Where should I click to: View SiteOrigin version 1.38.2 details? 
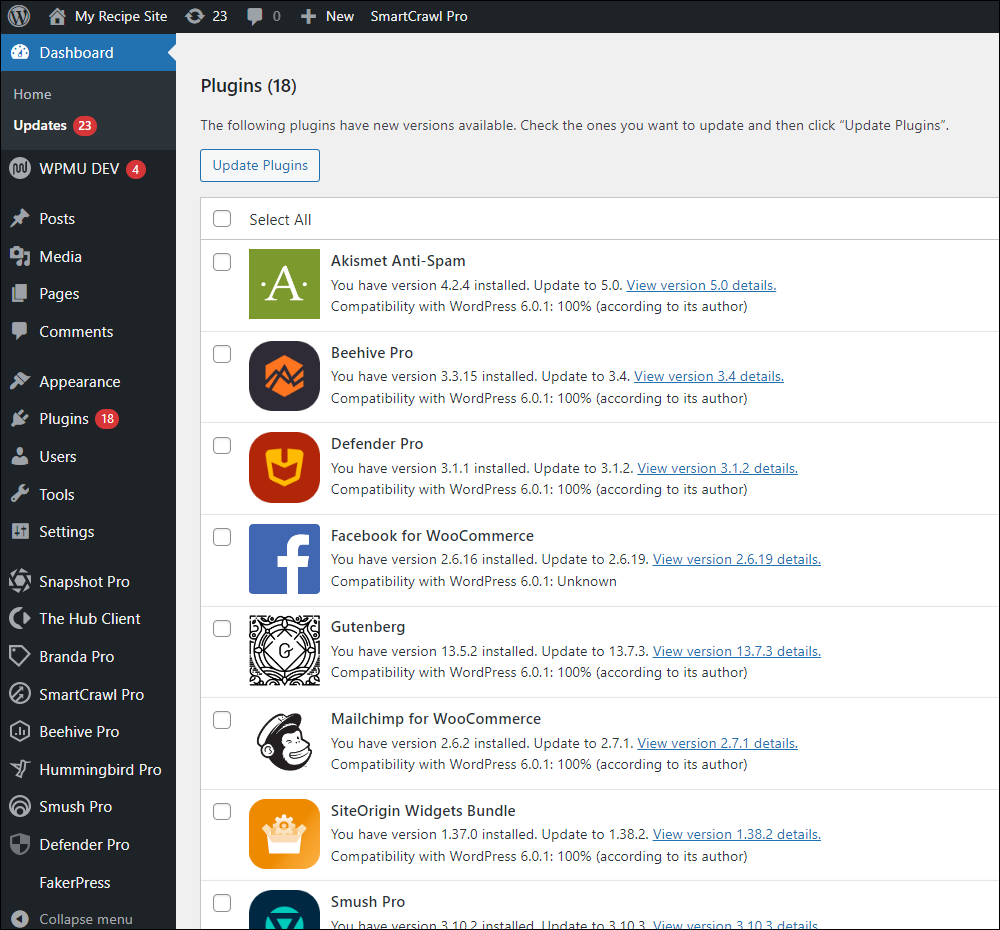click(737, 834)
